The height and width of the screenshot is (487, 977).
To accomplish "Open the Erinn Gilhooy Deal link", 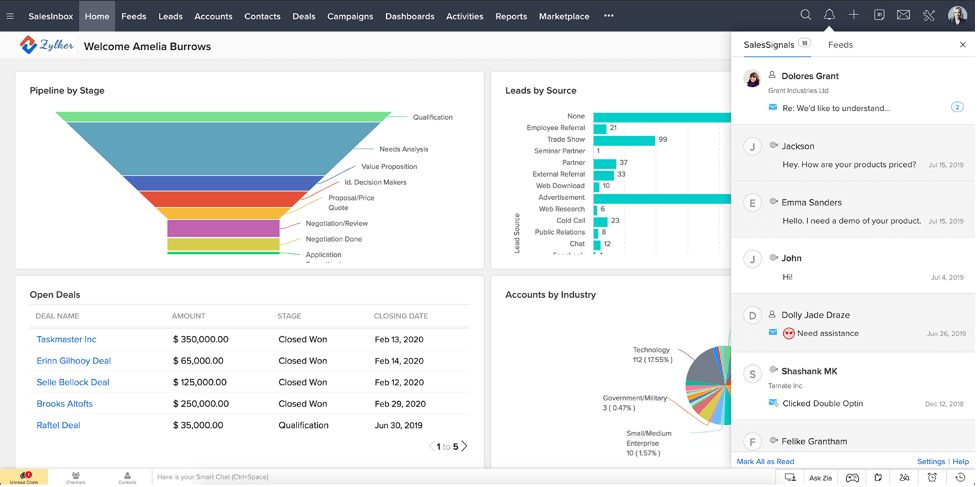I will click(74, 361).
